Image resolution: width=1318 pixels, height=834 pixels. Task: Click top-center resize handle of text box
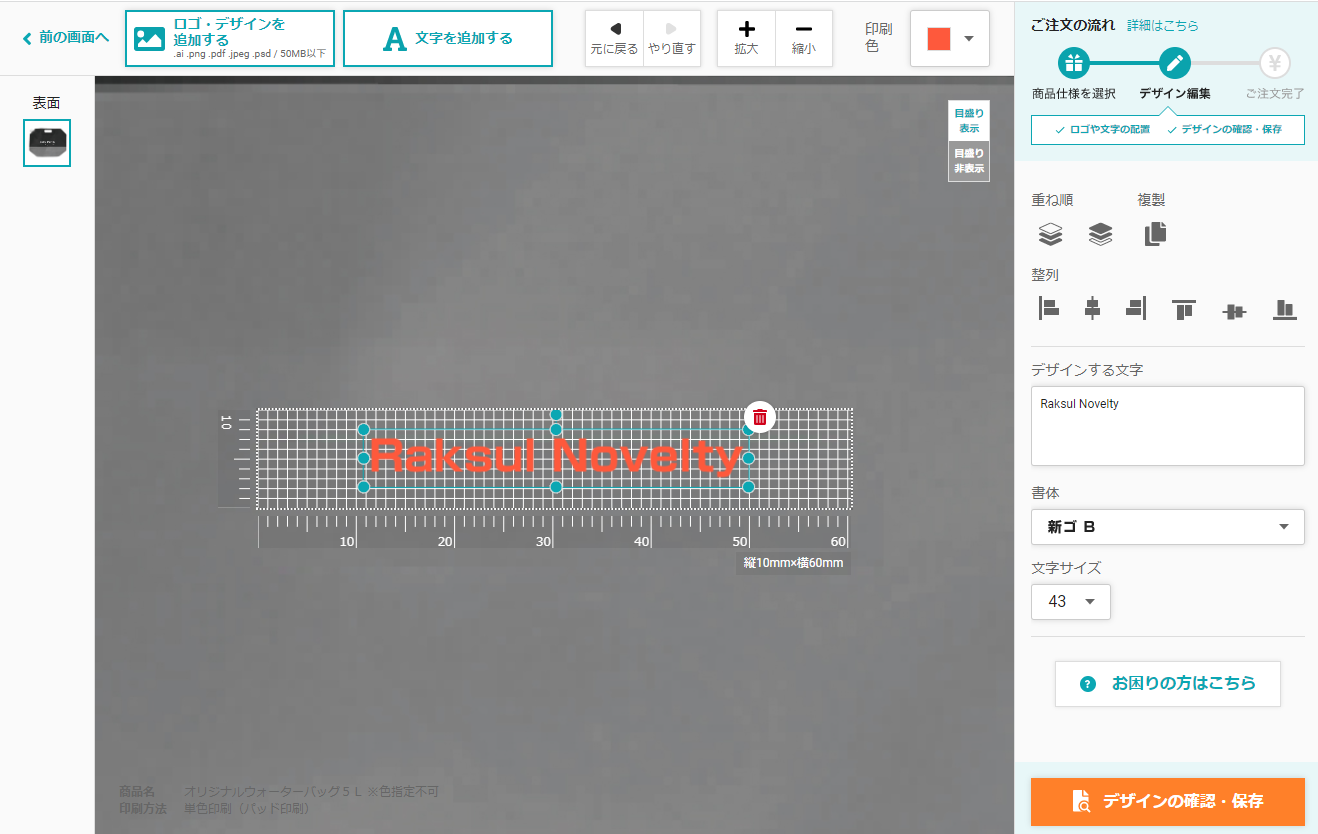(x=556, y=429)
